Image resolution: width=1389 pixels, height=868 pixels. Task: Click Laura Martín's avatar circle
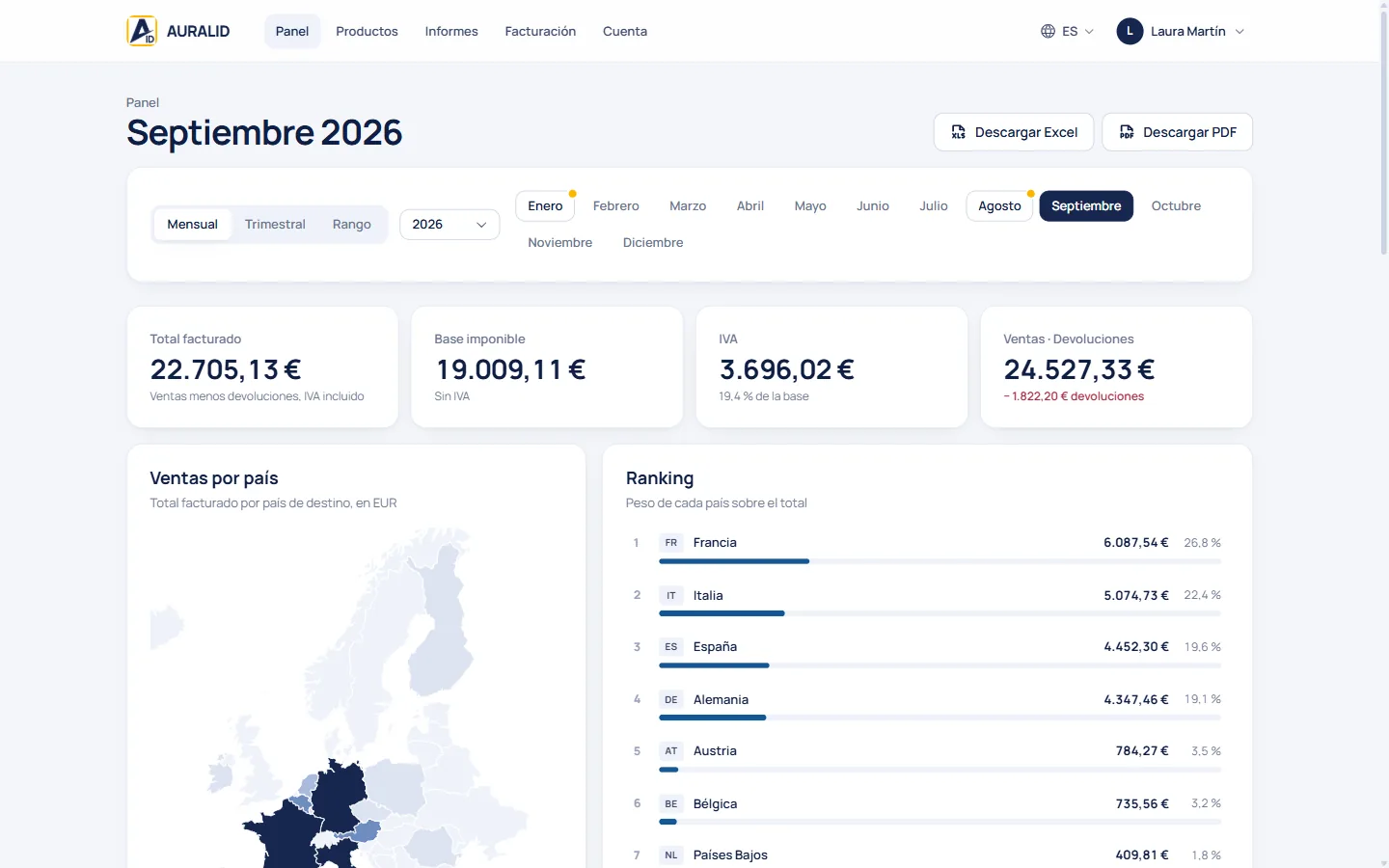[1130, 31]
